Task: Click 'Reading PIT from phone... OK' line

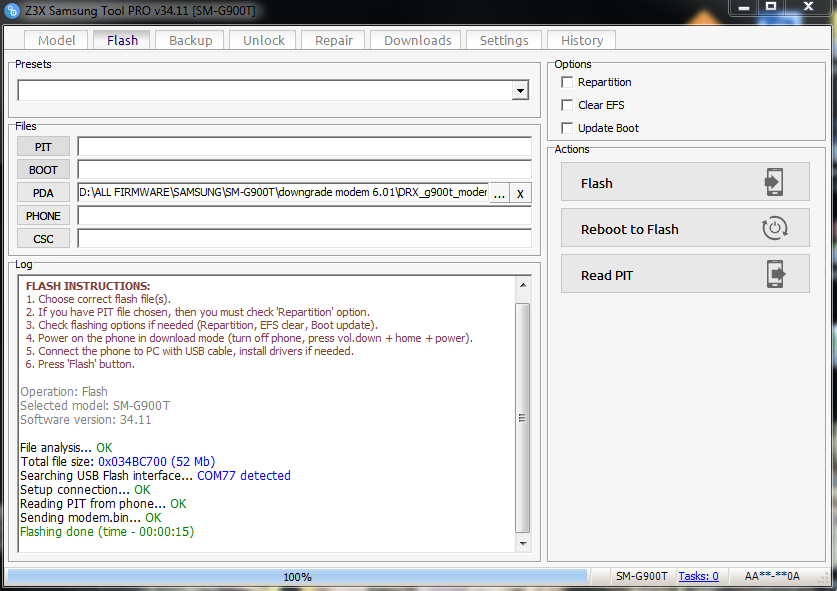Action: (x=103, y=504)
